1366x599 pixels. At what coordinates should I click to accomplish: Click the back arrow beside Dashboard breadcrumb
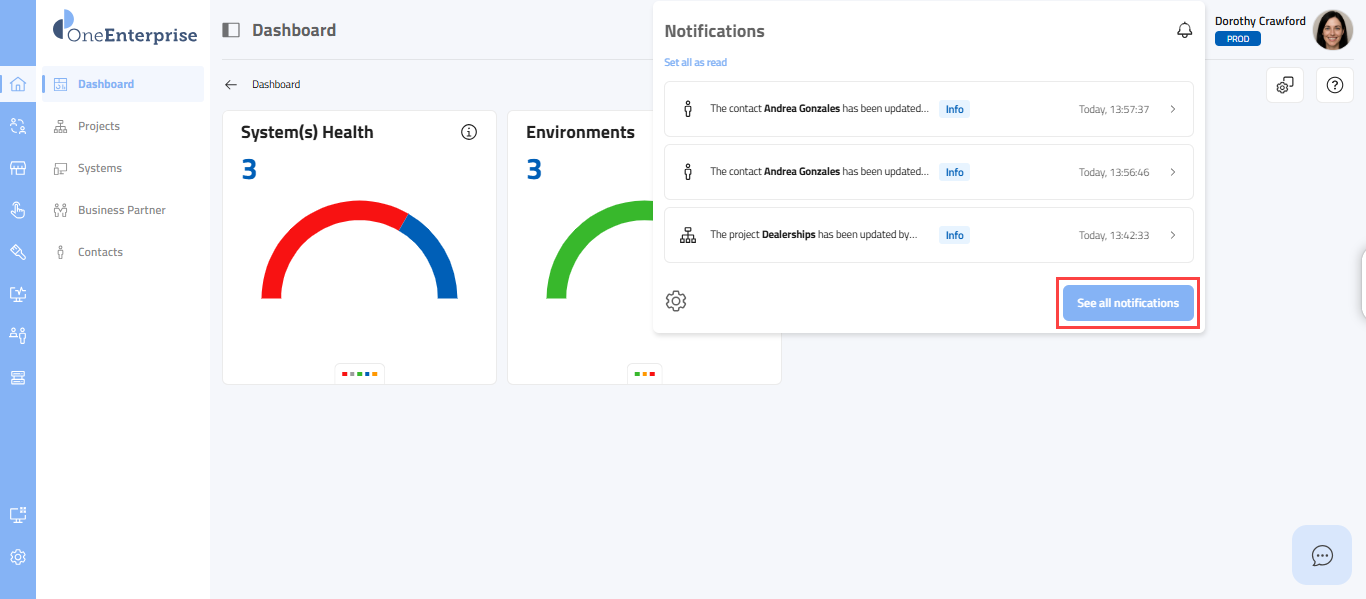pyautogui.click(x=231, y=85)
